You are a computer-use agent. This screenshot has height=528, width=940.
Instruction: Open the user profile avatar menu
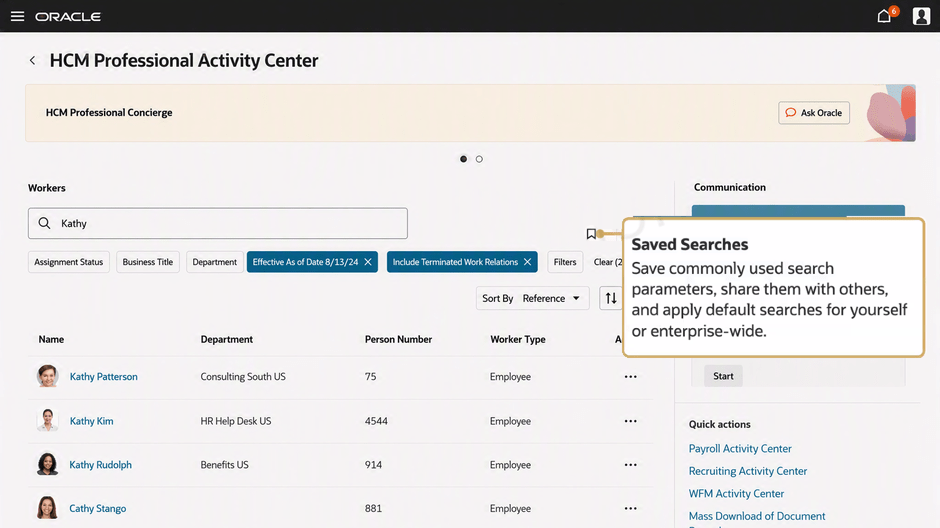pos(921,16)
